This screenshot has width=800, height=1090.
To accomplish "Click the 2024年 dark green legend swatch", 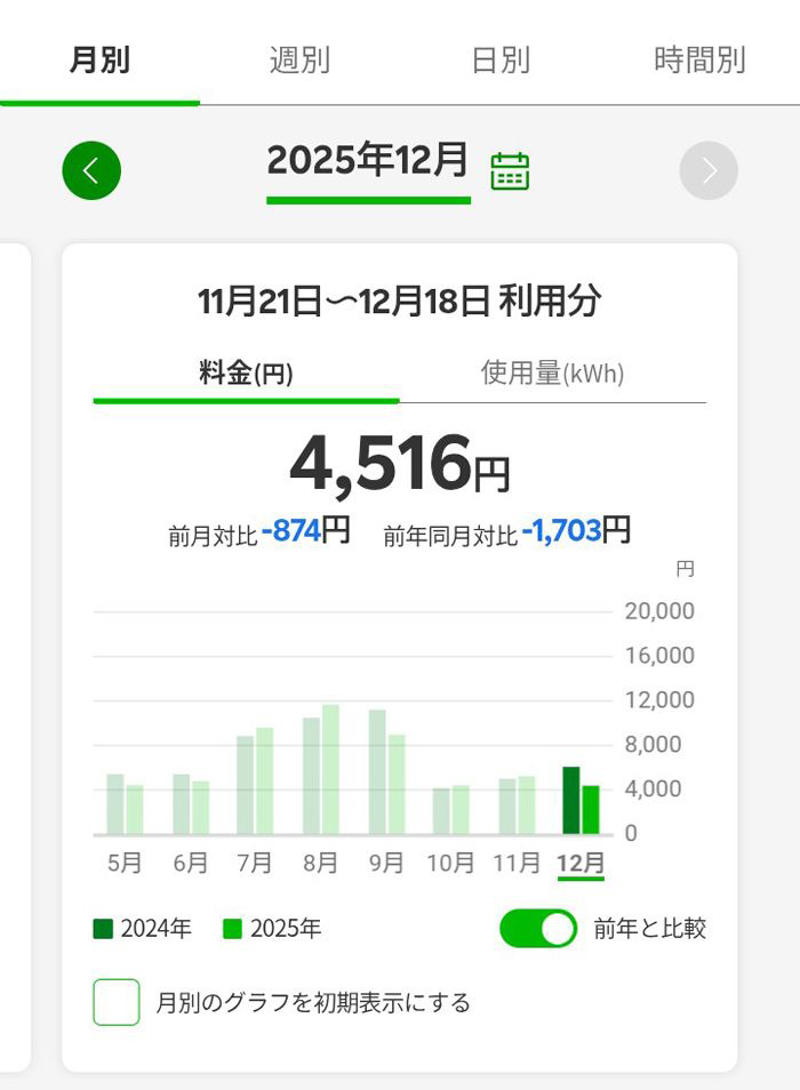I will point(103,929).
